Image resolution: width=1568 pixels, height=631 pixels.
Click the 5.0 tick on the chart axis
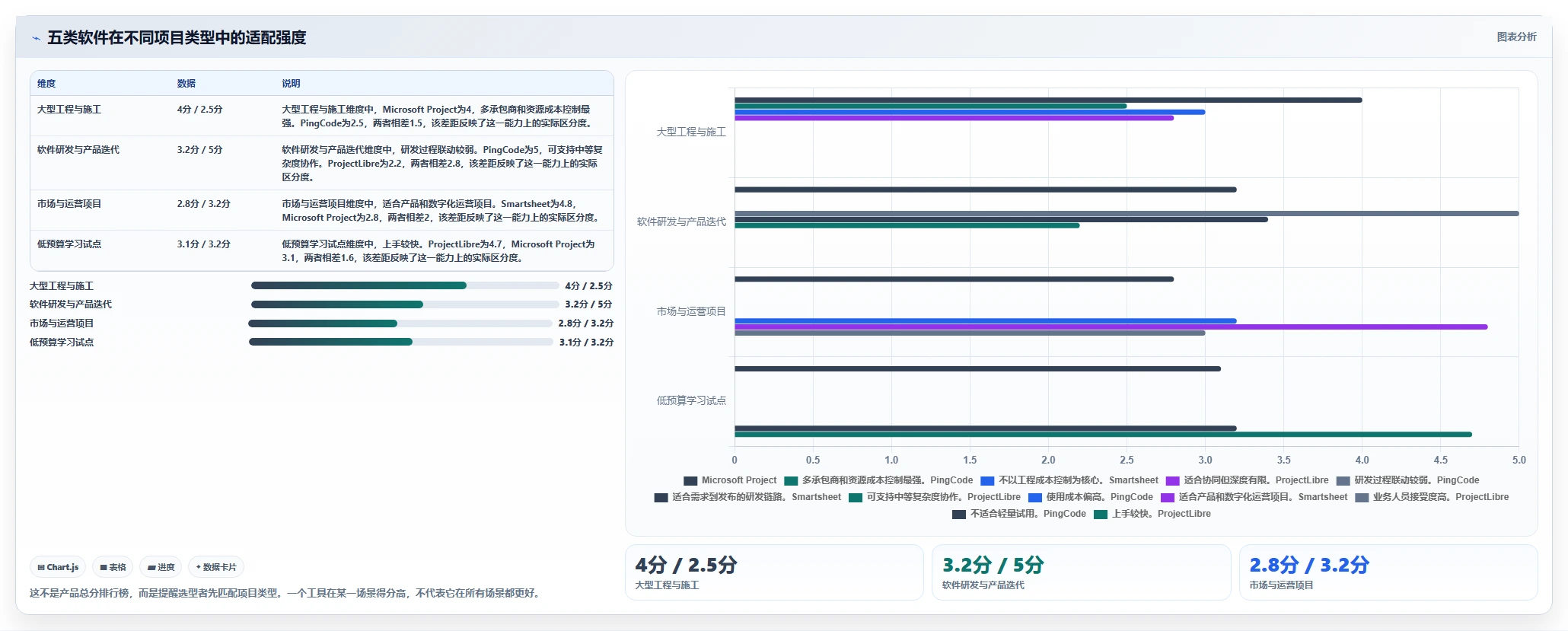click(x=1519, y=461)
